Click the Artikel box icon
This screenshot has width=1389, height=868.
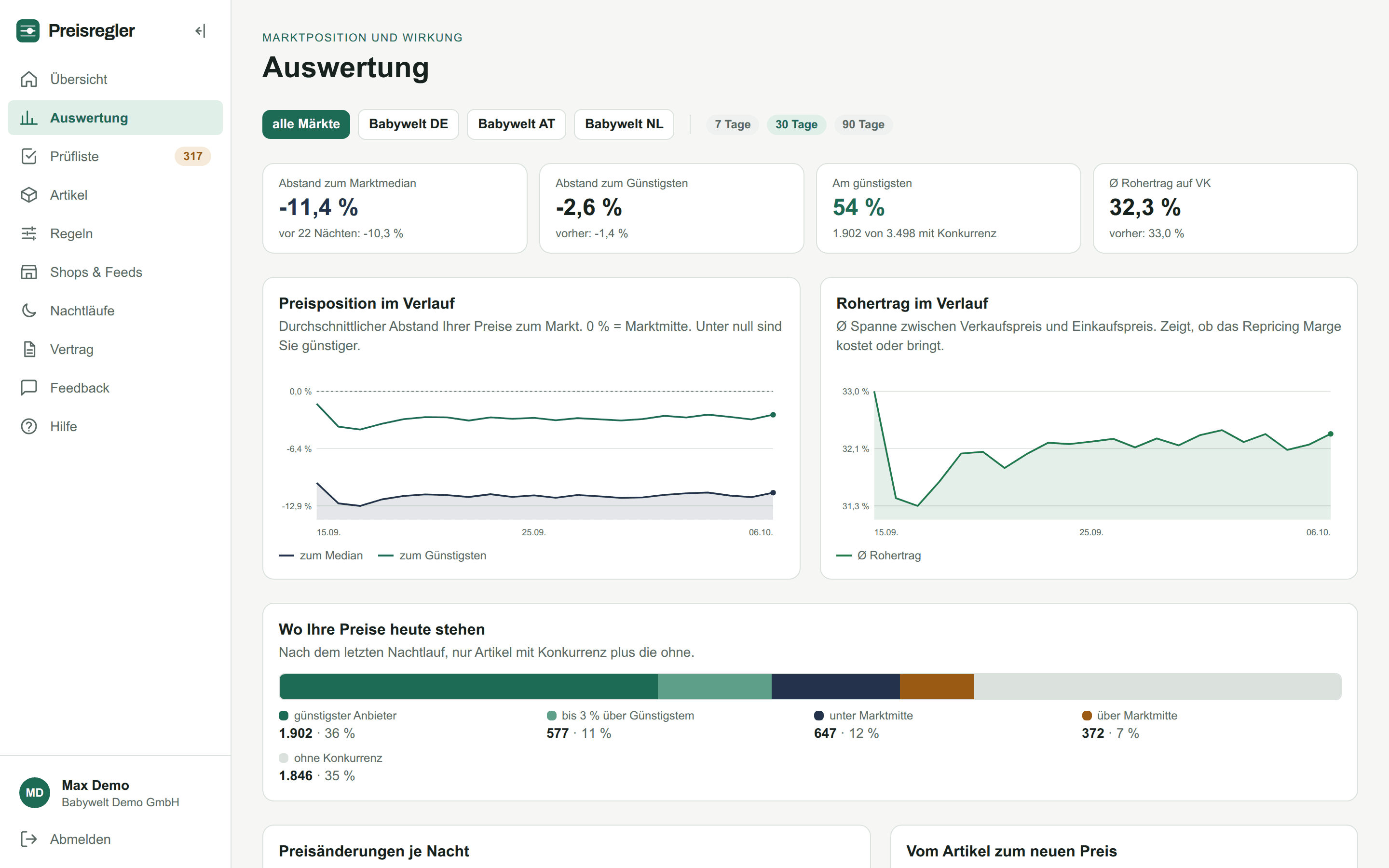(x=29, y=195)
